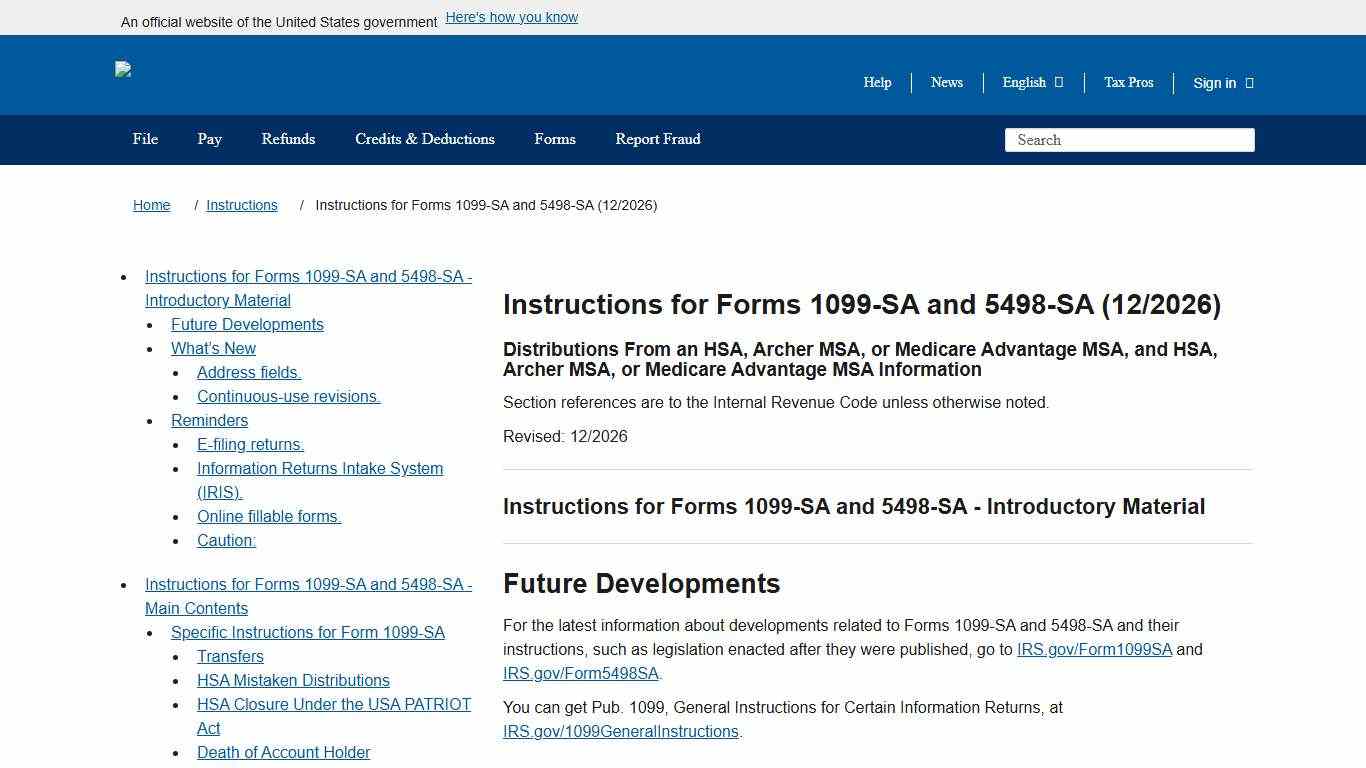
Task: Open the HSA Mistaken Distributions link
Action: click(293, 680)
